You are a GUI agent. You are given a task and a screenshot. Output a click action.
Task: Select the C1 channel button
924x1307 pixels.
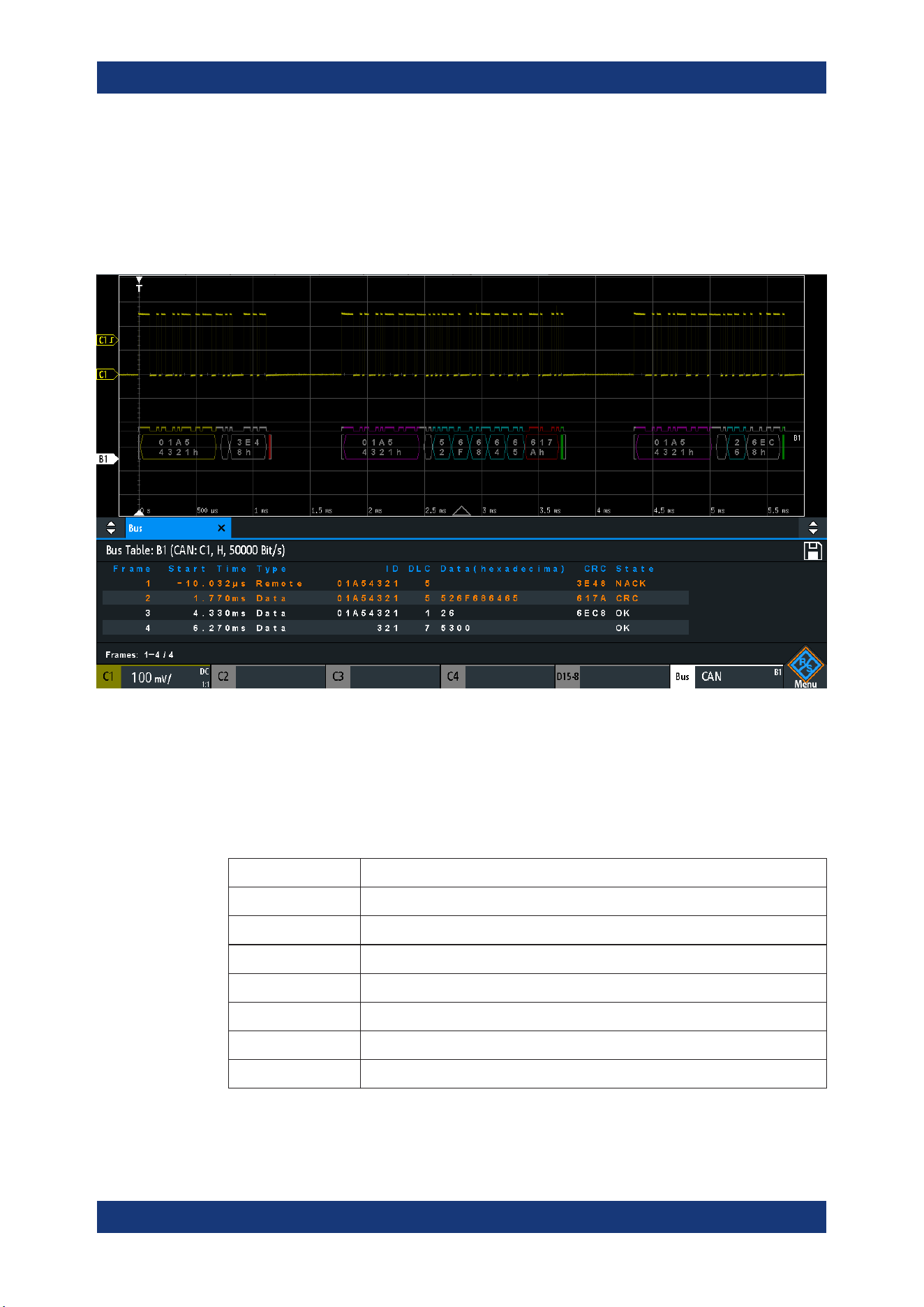108,677
